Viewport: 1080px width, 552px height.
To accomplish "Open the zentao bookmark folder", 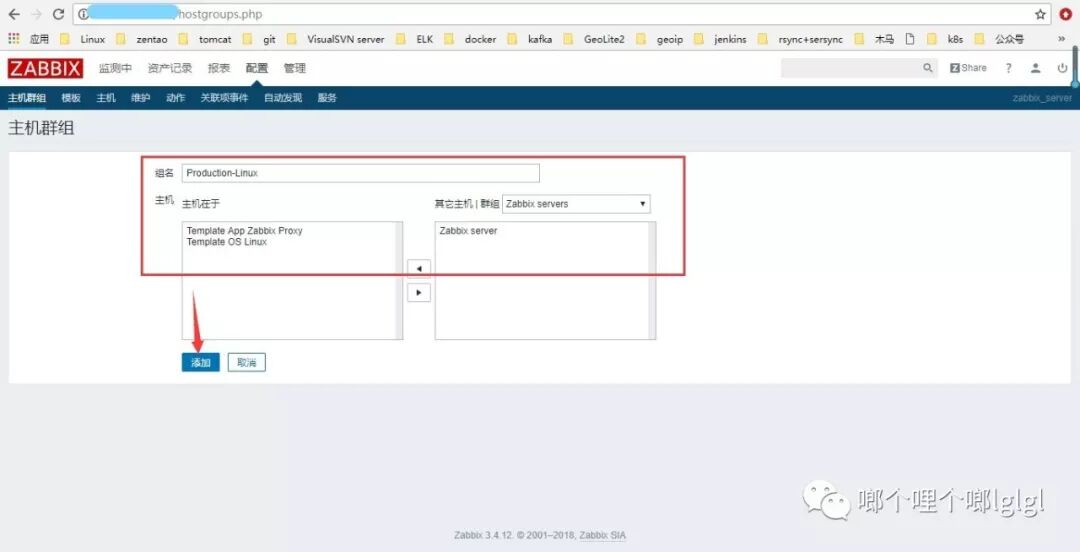I will point(143,39).
